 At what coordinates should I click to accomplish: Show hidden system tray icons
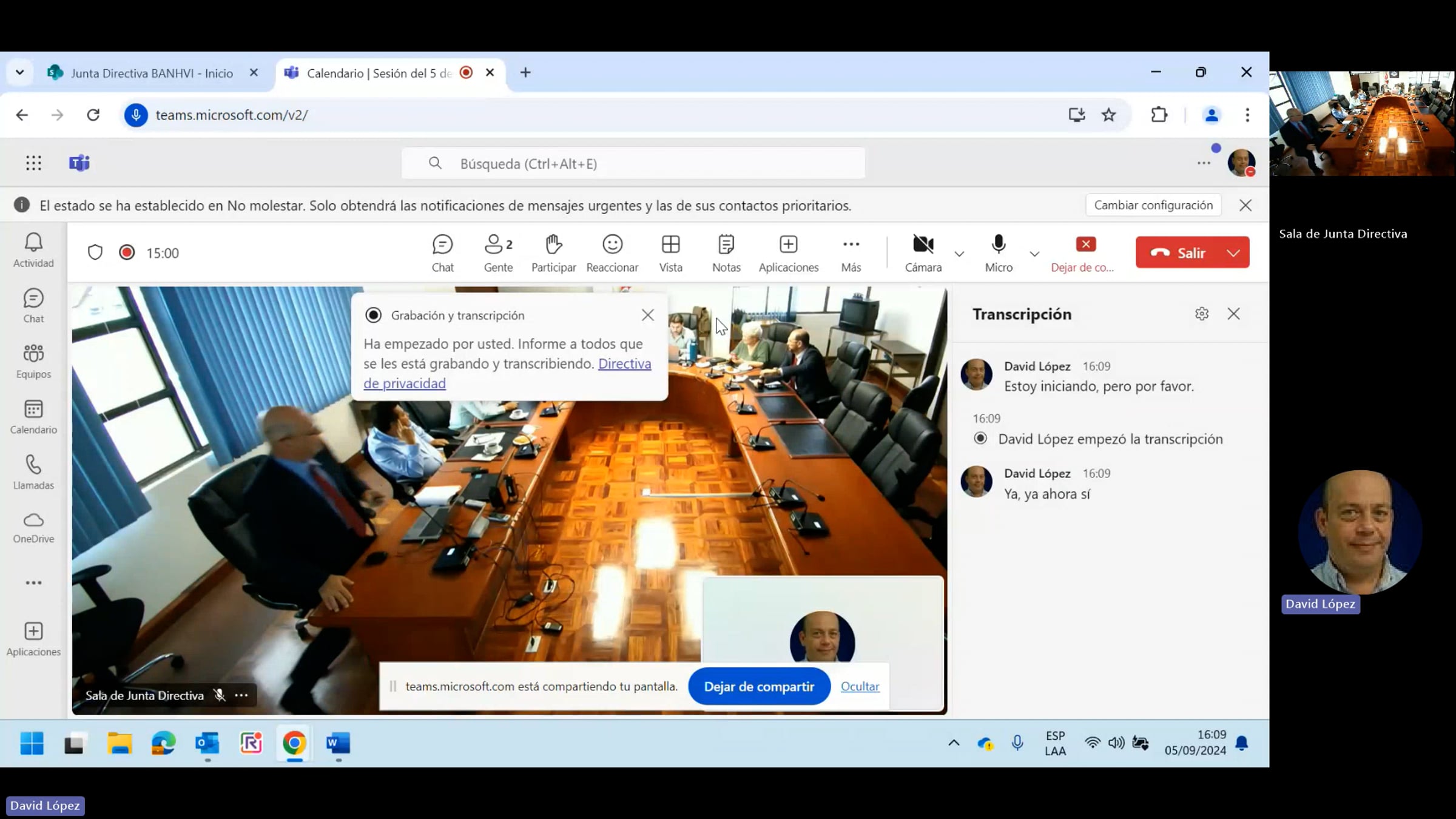[954, 743]
